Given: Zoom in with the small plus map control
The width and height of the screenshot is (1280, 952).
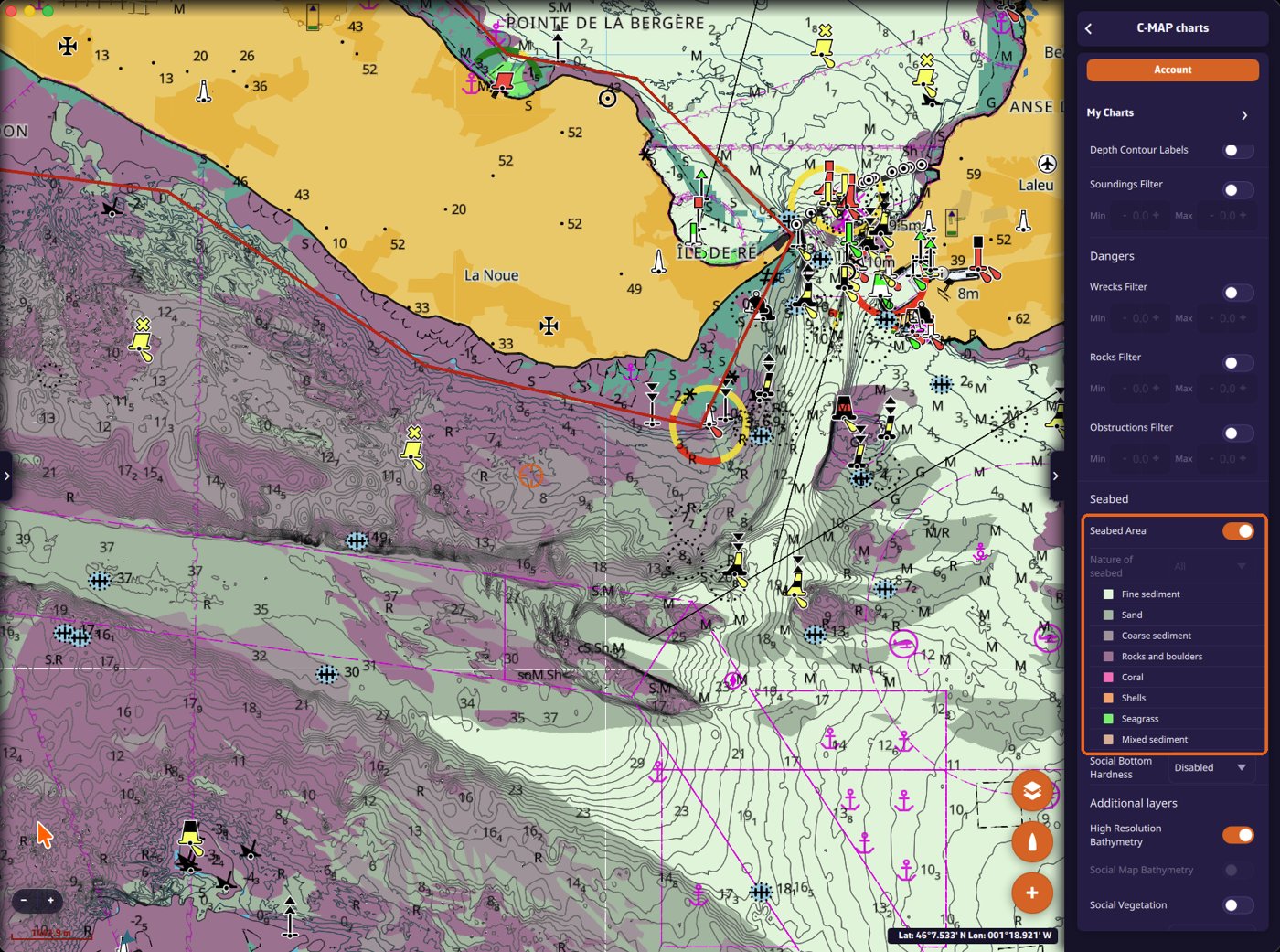Looking at the screenshot, I should pyautogui.click(x=50, y=901).
